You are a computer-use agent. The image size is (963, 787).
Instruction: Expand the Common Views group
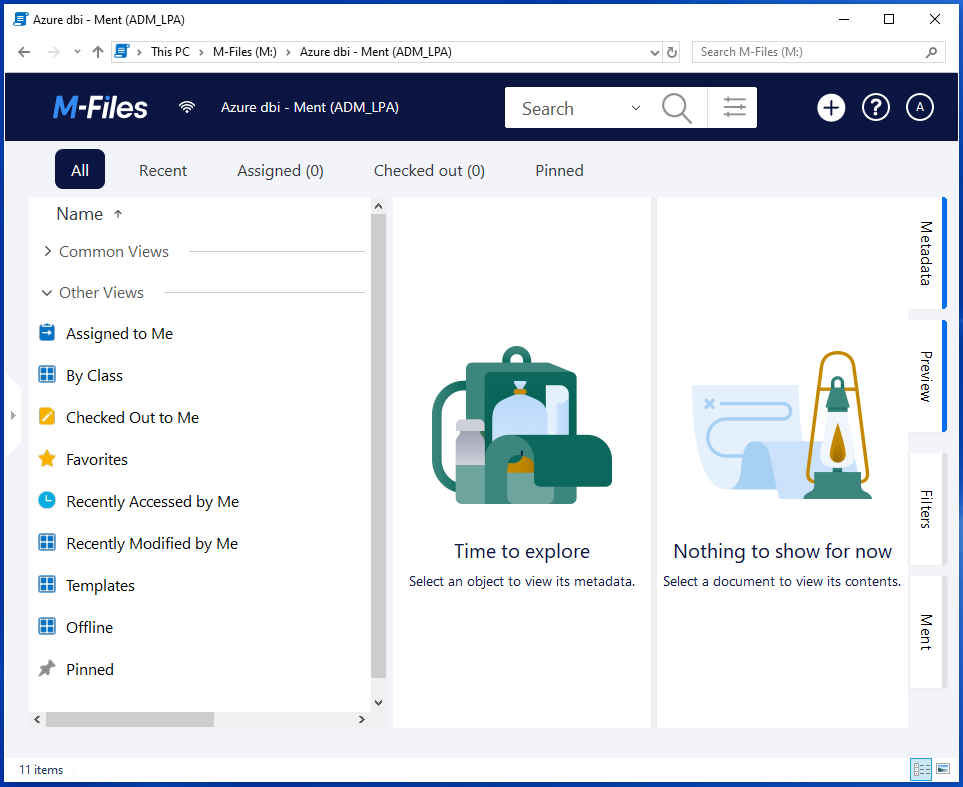(x=47, y=251)
